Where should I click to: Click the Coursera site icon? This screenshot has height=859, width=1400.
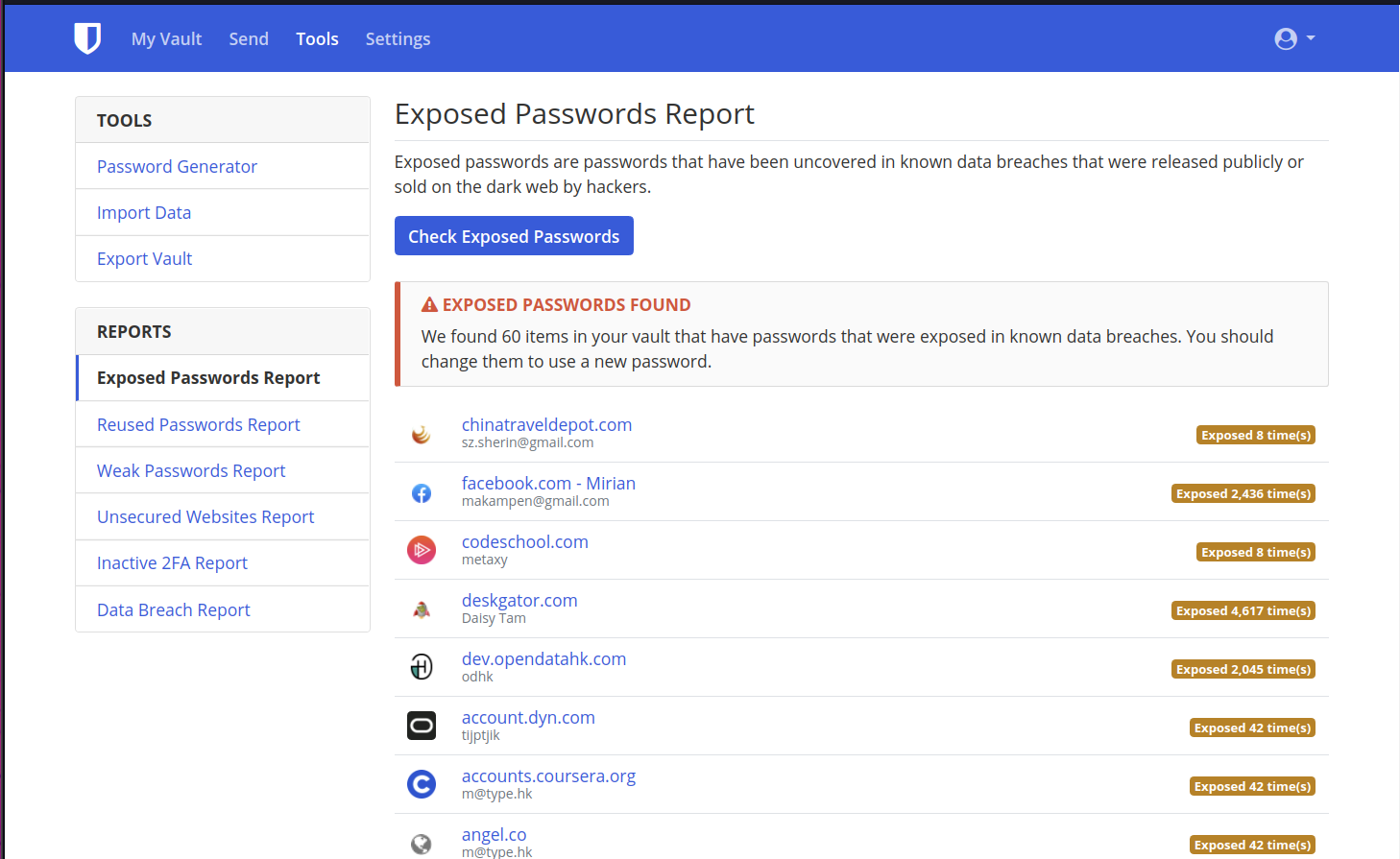(x=422, y=784)
